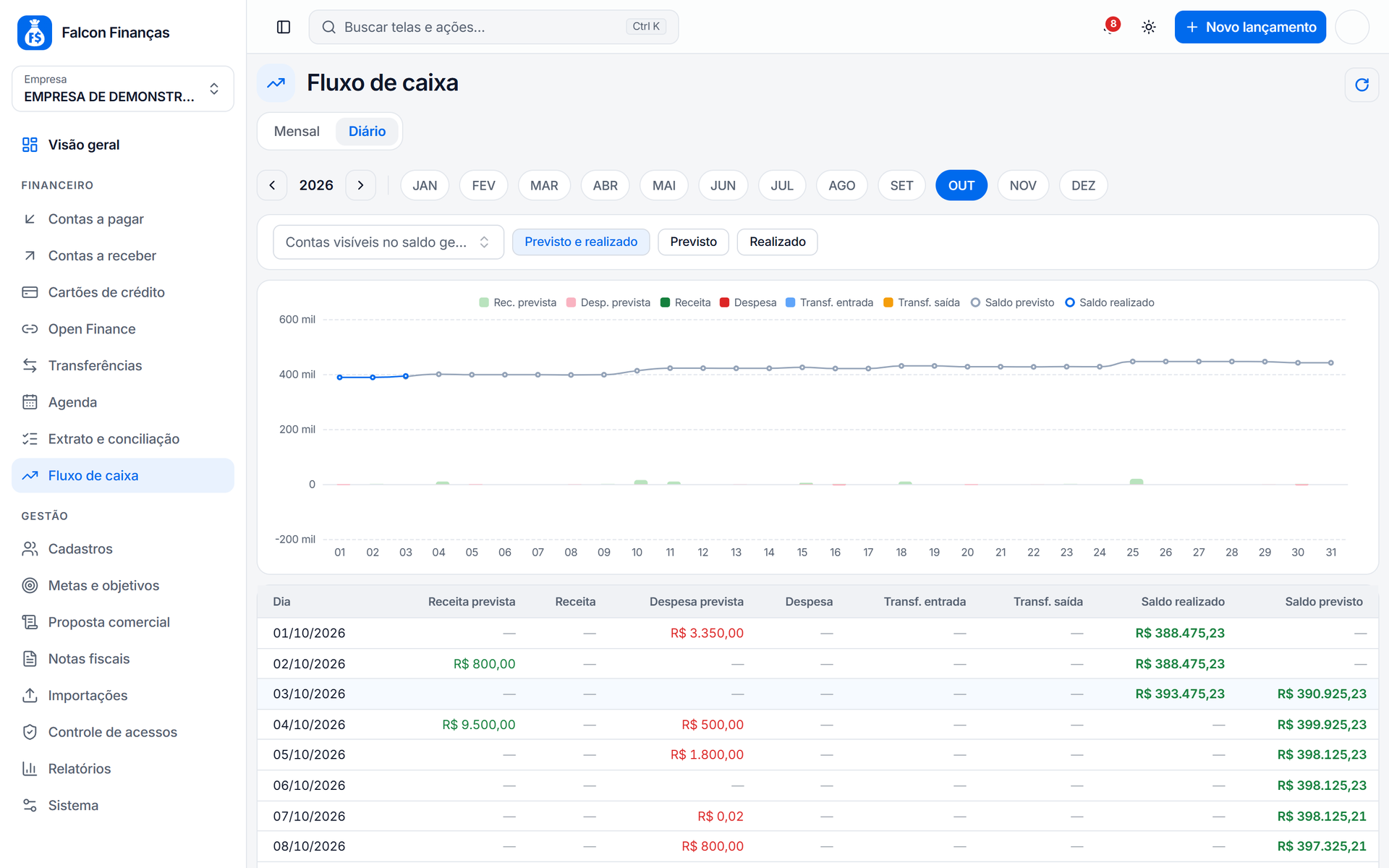
Task: Select month SET
Action: point(901,185)
